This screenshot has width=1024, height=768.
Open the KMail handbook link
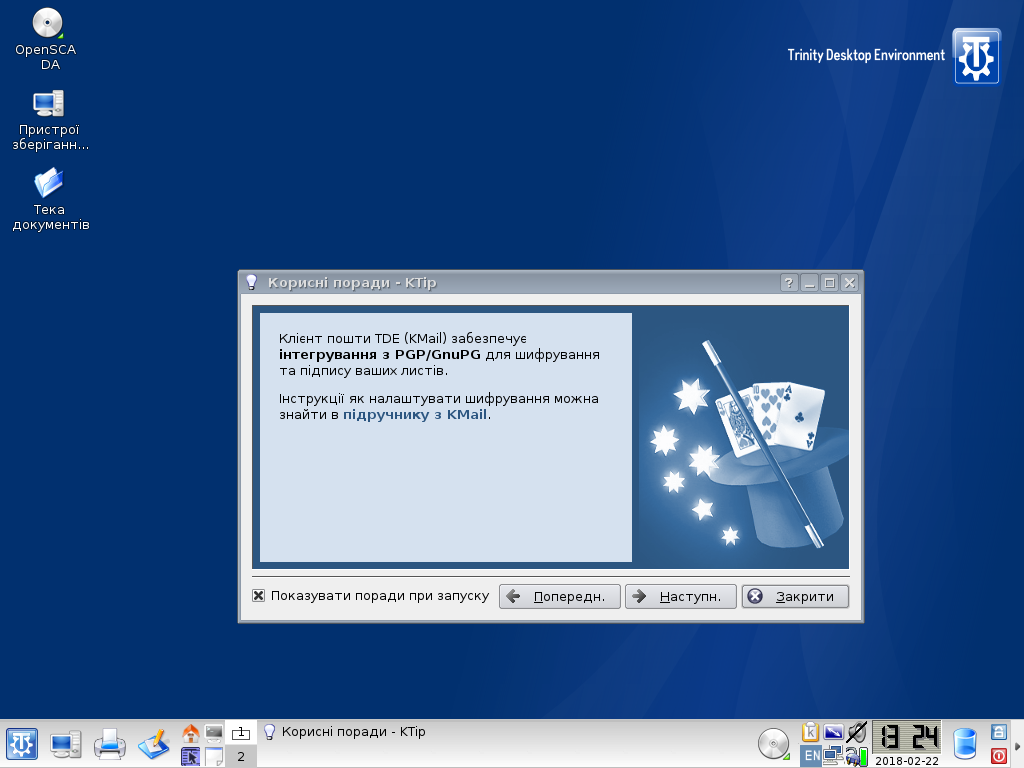point(416,414)
